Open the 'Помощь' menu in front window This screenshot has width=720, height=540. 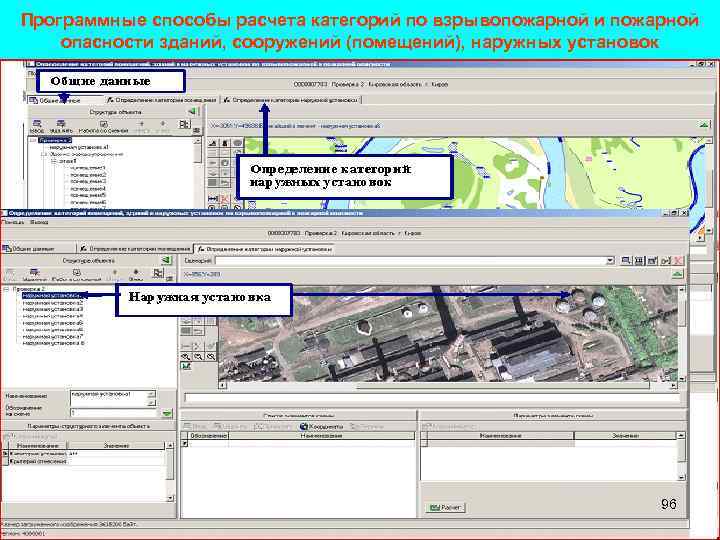(12, 222)
